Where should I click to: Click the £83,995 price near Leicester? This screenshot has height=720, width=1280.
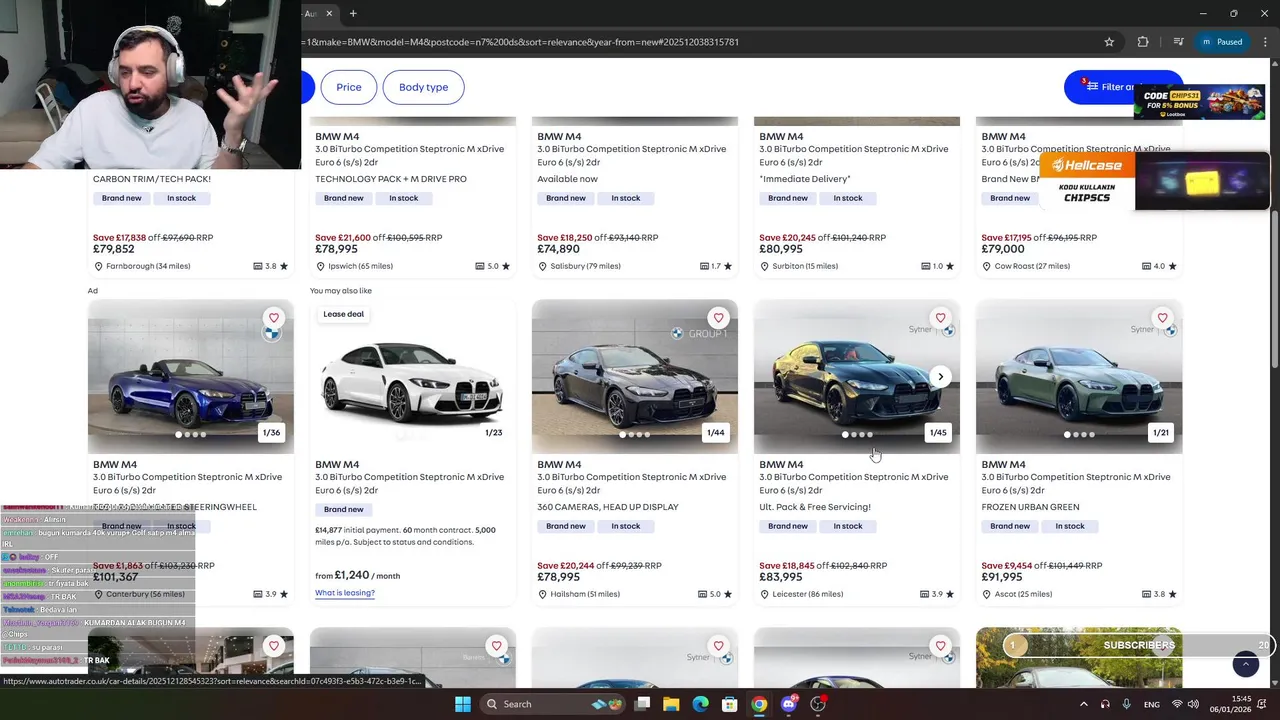tap(781, 577)
